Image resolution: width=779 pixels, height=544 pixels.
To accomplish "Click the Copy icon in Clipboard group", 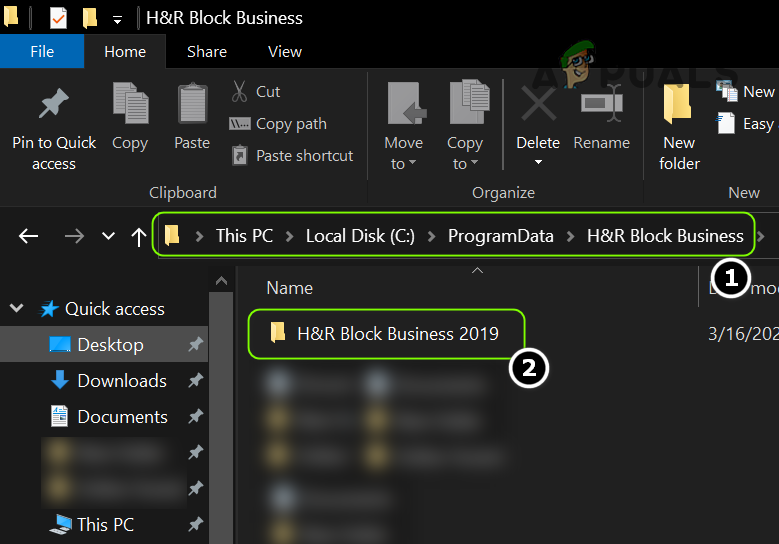I will 130,105.
